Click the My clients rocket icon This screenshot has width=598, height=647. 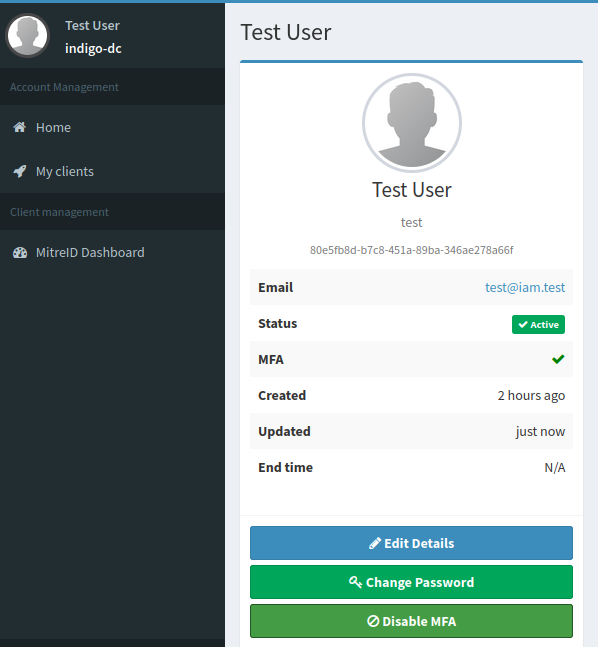coord(19,171)
